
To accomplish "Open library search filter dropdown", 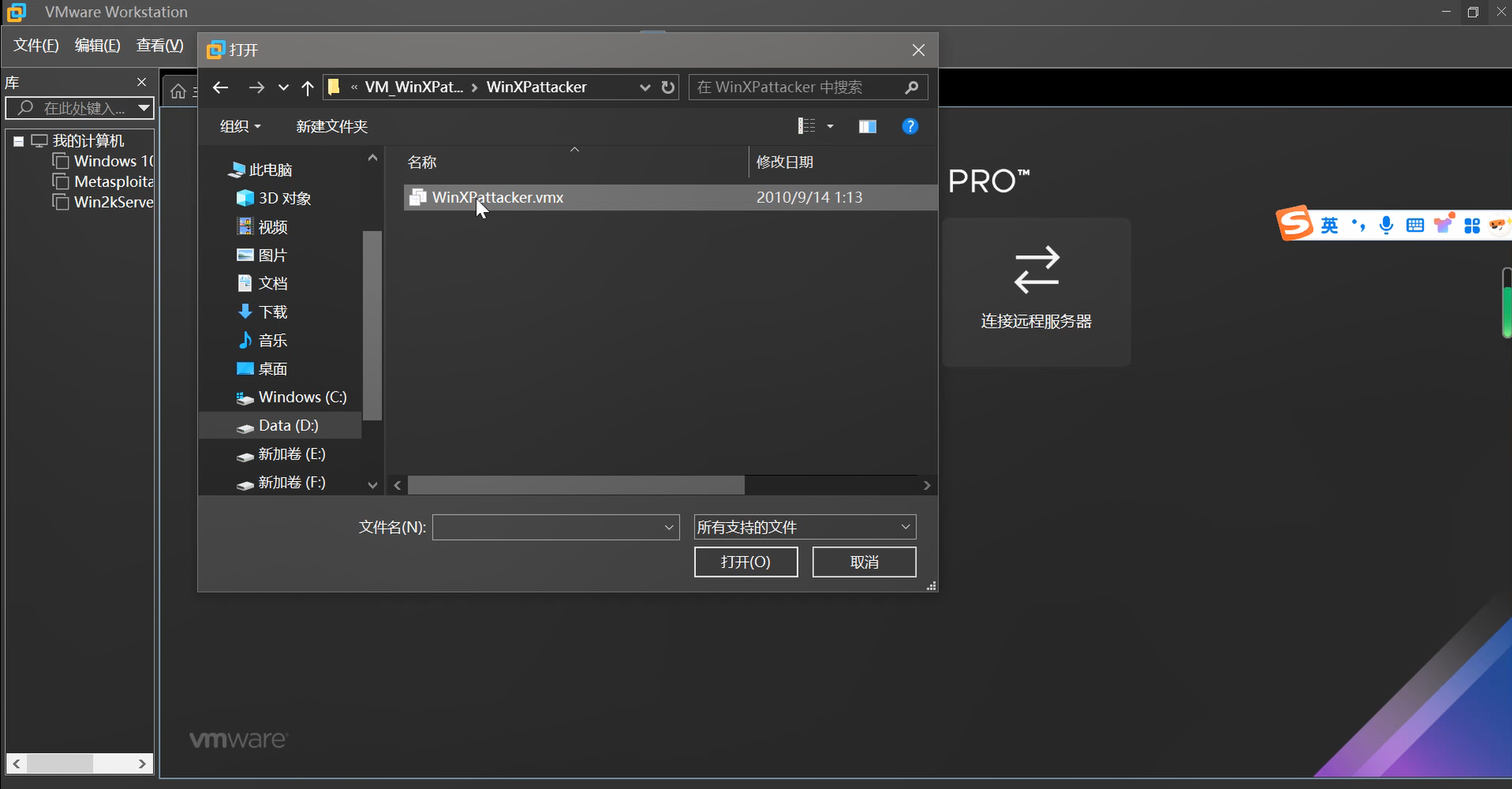I will pyautogui.click(x=144, y=108).
